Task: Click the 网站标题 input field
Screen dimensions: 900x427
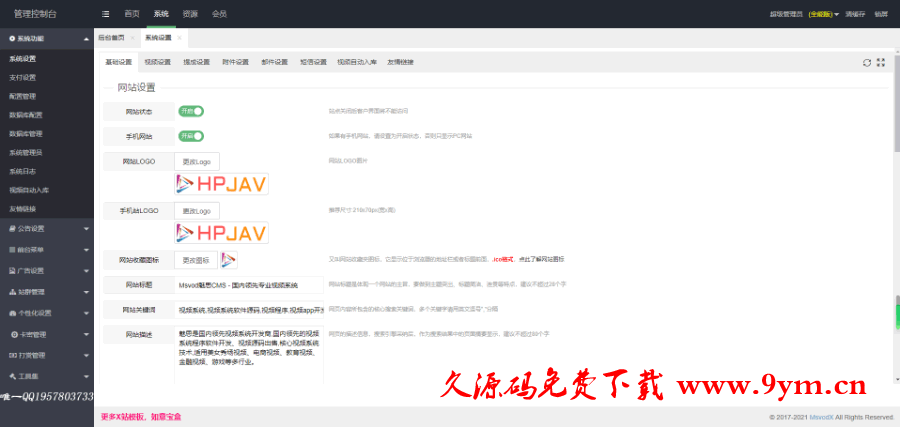Action: 250,285
